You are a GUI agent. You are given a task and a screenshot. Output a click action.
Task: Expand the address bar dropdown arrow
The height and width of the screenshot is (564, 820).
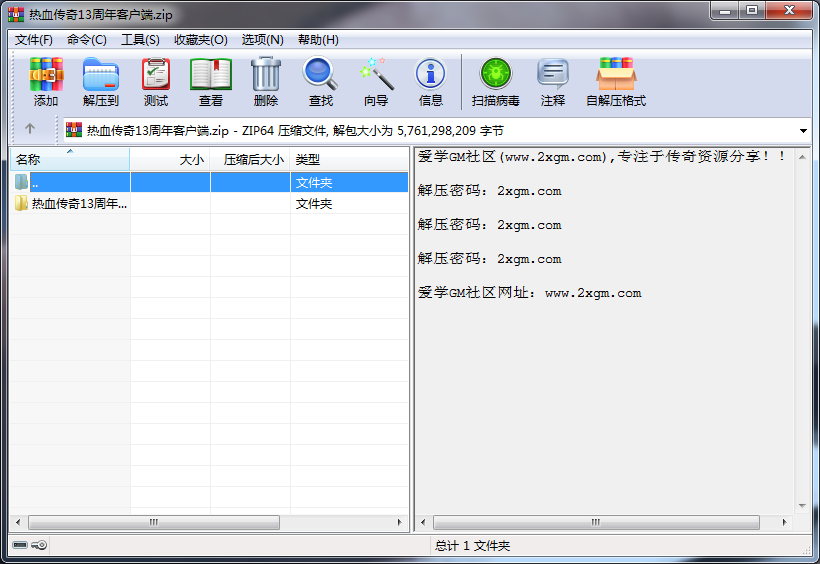click(803, 130)
